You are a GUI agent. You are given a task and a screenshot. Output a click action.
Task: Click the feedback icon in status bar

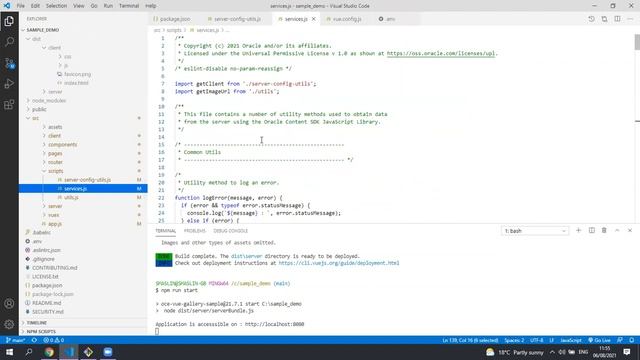click(620, 340)
